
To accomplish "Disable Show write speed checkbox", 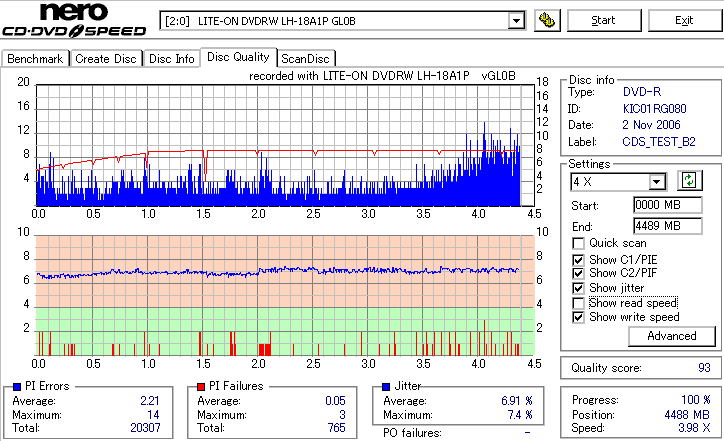I will 578,317.
